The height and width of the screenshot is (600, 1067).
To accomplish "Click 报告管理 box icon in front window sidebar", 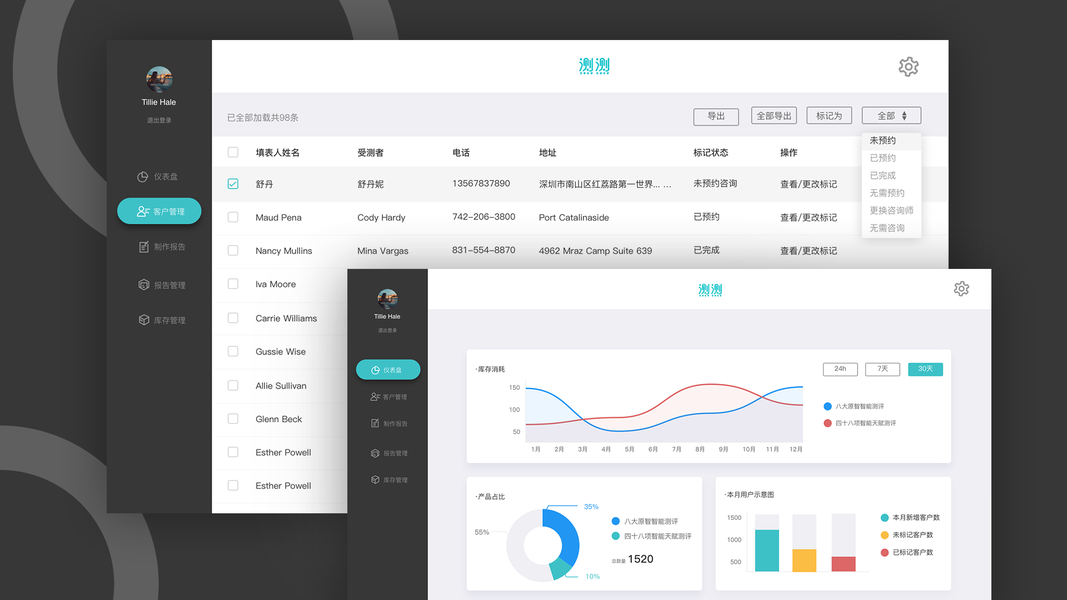I will tap(375, 453).
